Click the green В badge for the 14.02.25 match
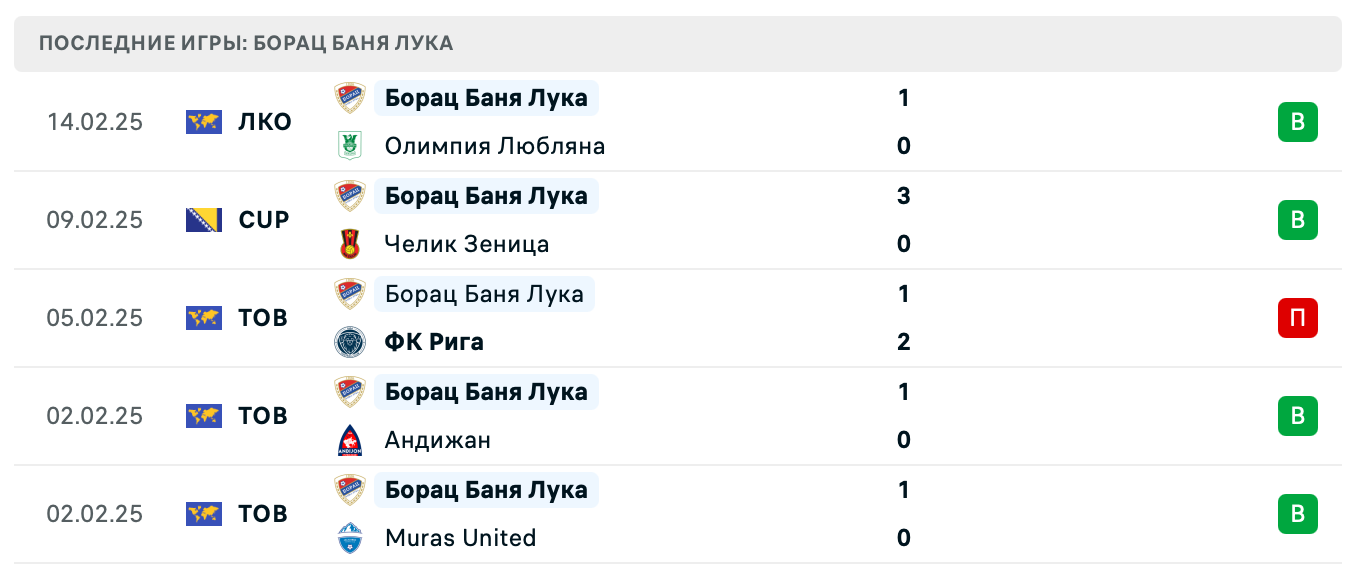The width and height of the screenshot is (1356, 584). 1297,122
